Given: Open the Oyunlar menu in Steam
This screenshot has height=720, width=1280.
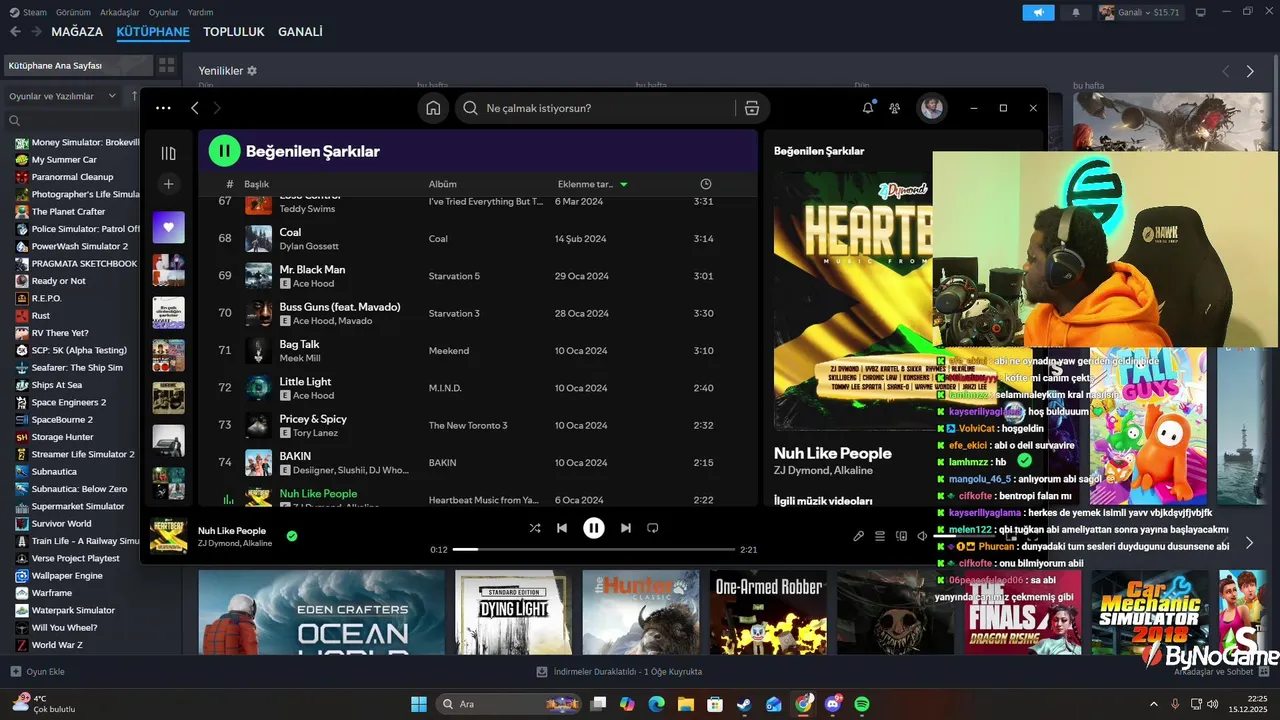Looking at the screenshot, I should point(163,12).
